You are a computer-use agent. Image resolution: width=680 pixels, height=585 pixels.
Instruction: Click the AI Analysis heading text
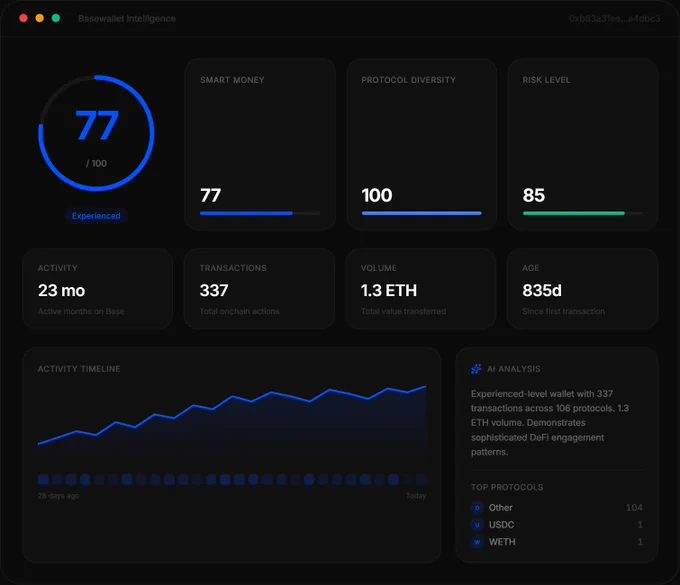[x=513, y=369]
